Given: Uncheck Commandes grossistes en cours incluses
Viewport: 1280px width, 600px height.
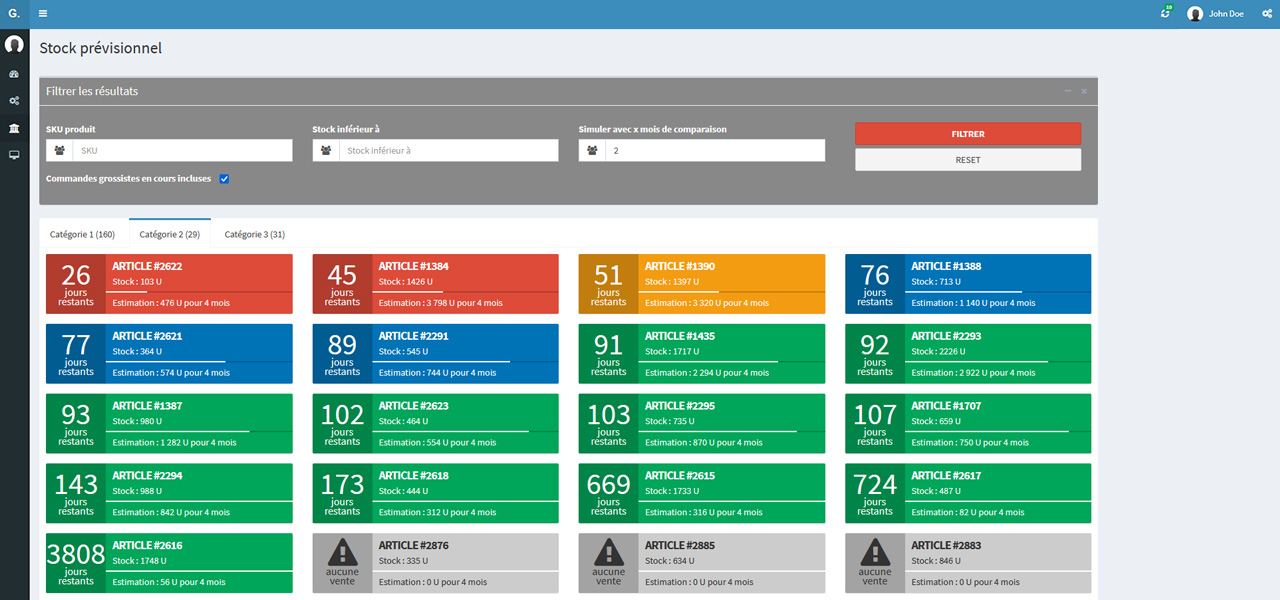Looking at the screenshot, I should 225,179.
